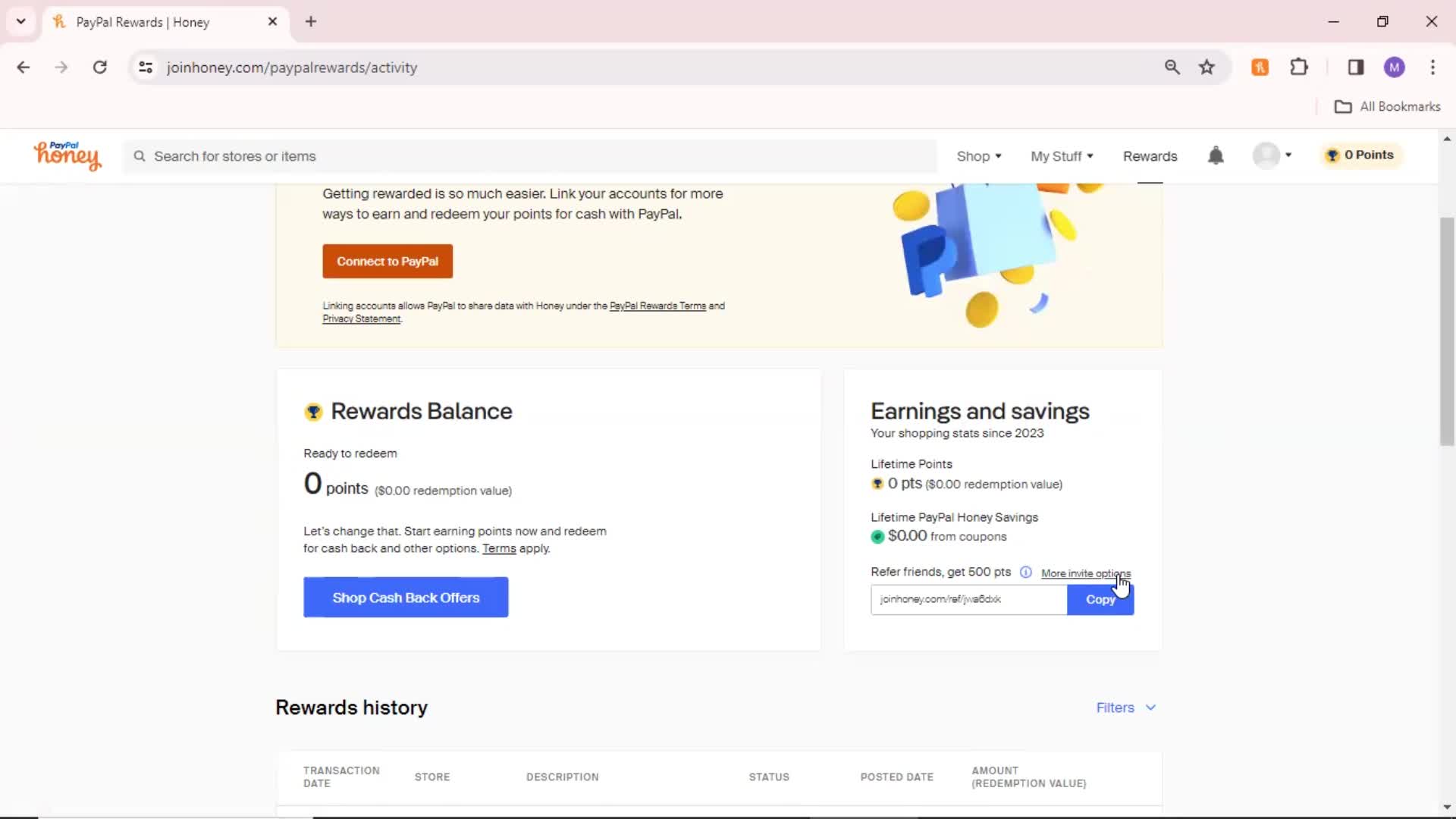Click the scrollbar up arrow

(1447, 140)
